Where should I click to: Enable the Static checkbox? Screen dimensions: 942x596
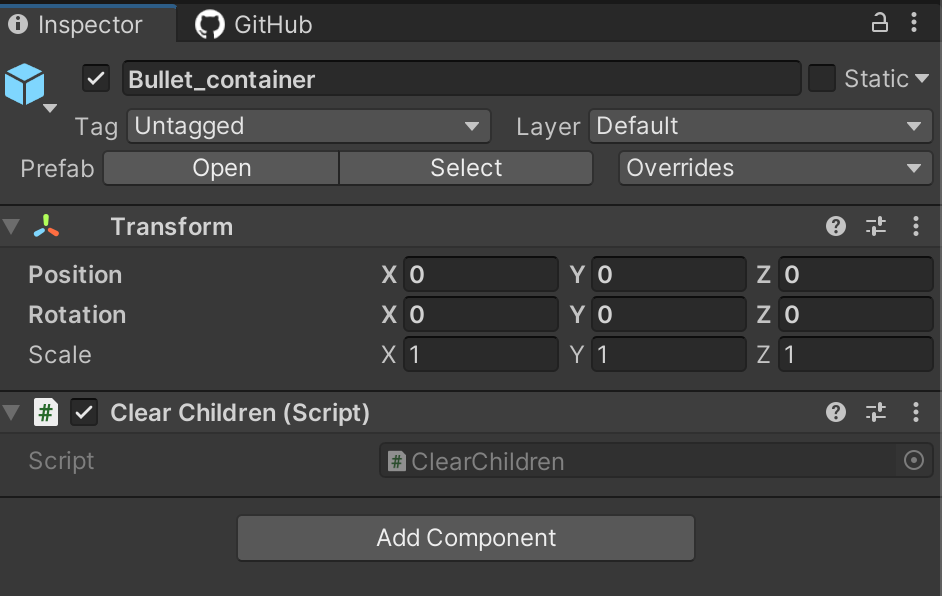coord(822,78)
